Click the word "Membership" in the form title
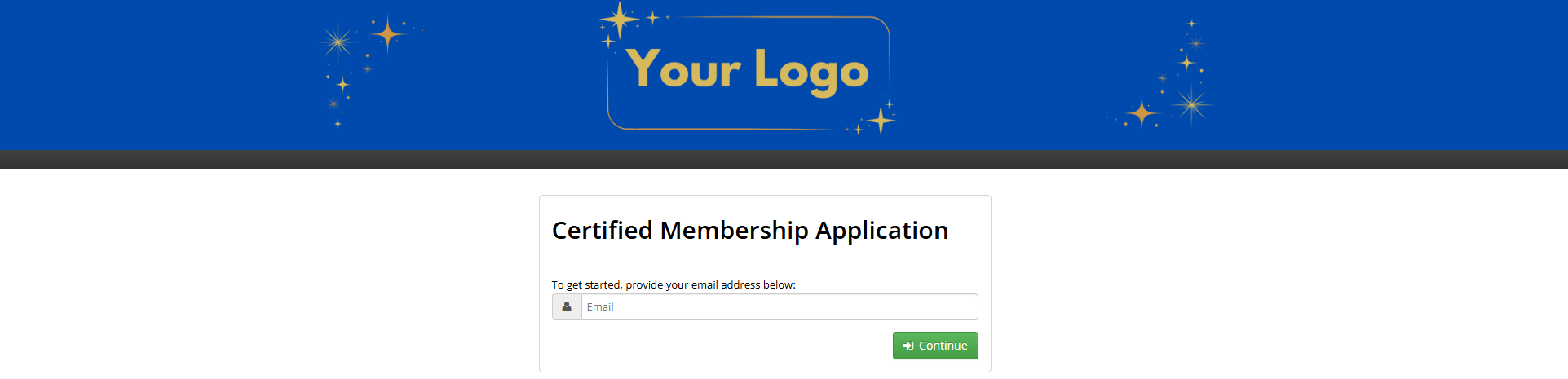Screen dimensions: 1568x379 (734, 231)
